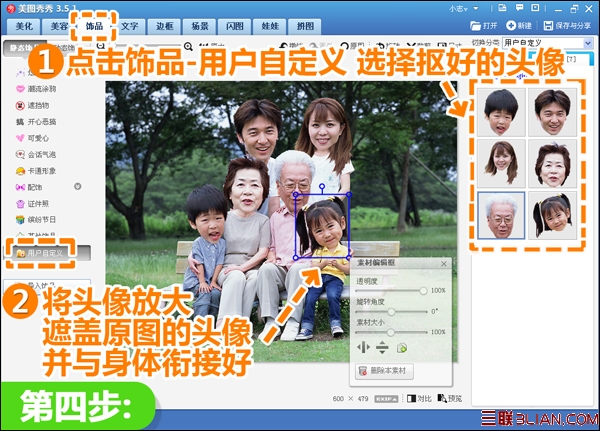Screen dimensions: 600x431
Task: Click the duplicate material icon
Action: coord(402,348)
